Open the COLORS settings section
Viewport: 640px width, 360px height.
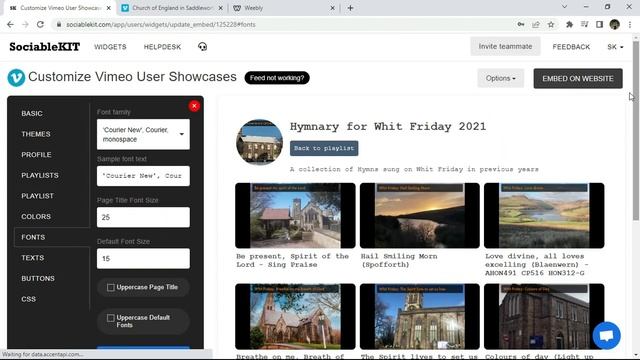pyautogui.click(x=36, y=216)
